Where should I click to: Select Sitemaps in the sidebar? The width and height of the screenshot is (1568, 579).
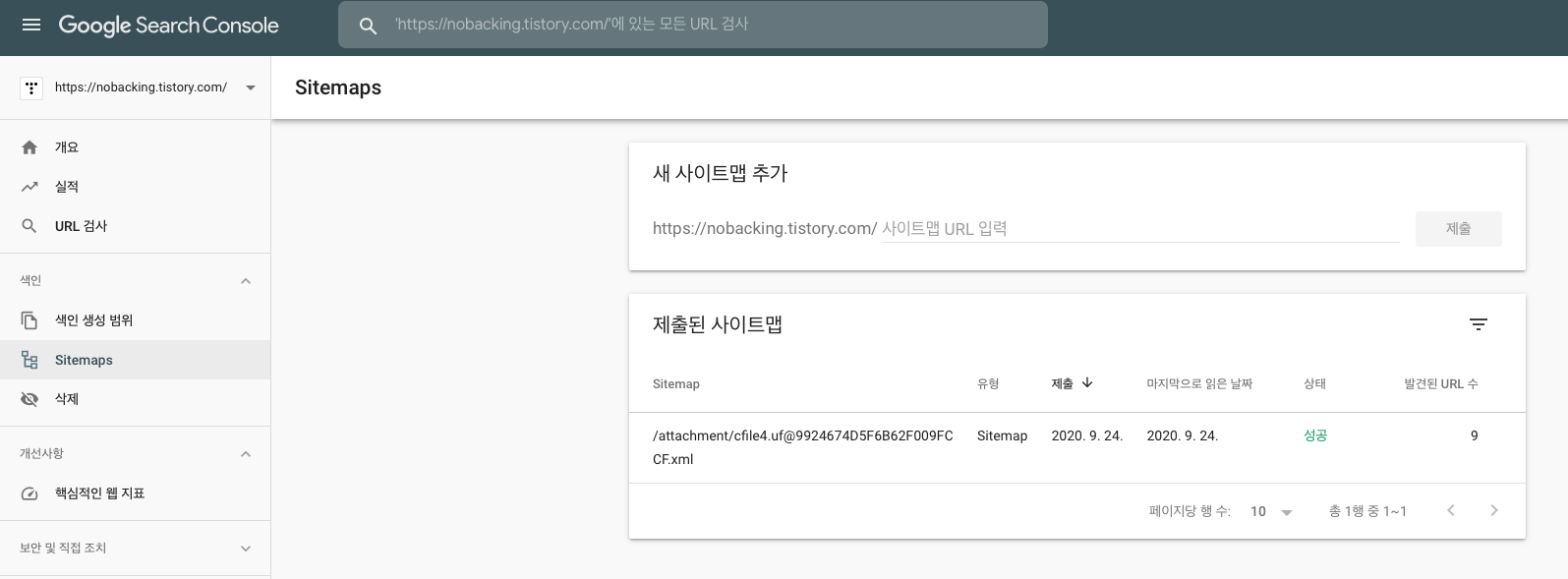pos(135,360)
